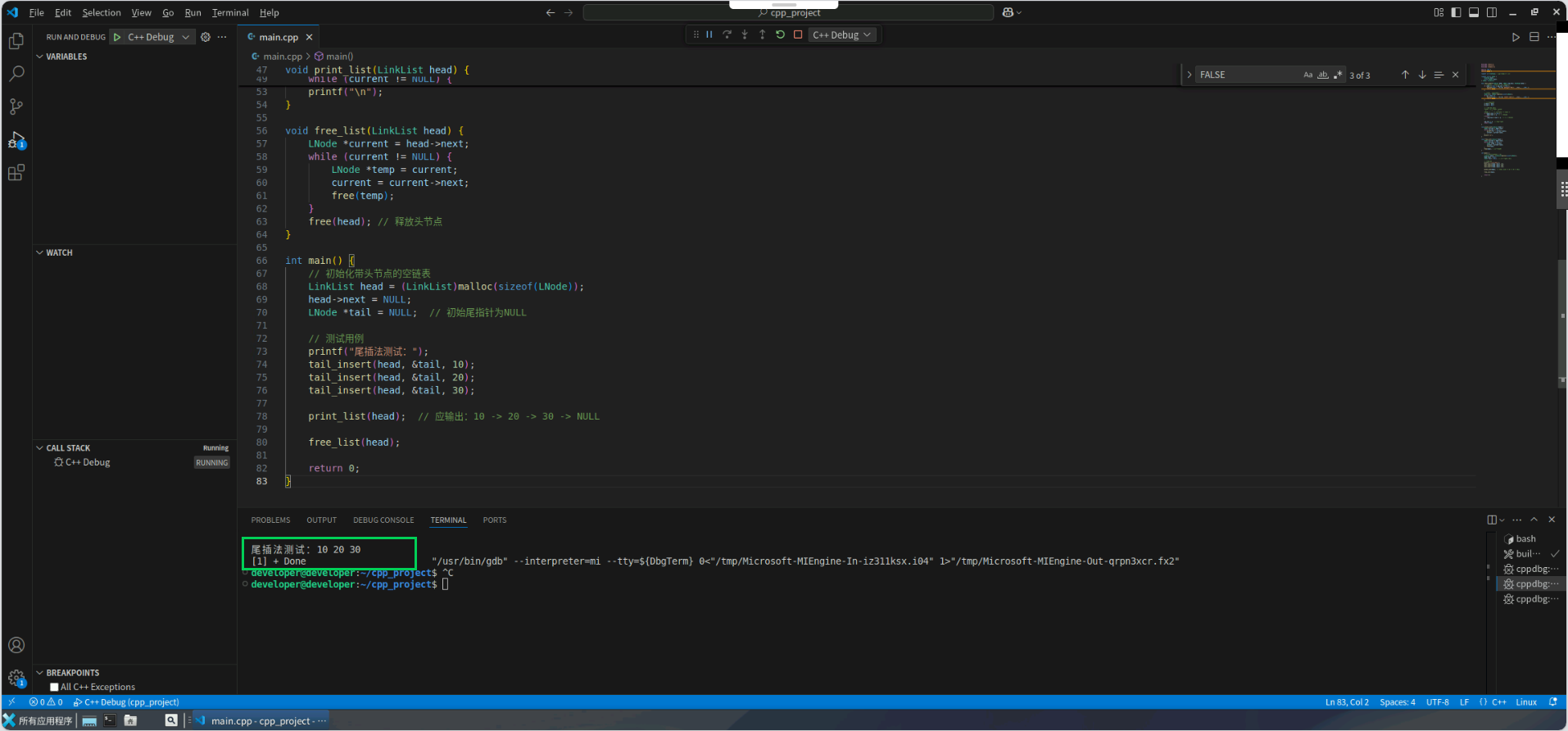Go back with the navigation arrow
The width and height of the screenshot is (1568, 731).
(x=551, y=12)
